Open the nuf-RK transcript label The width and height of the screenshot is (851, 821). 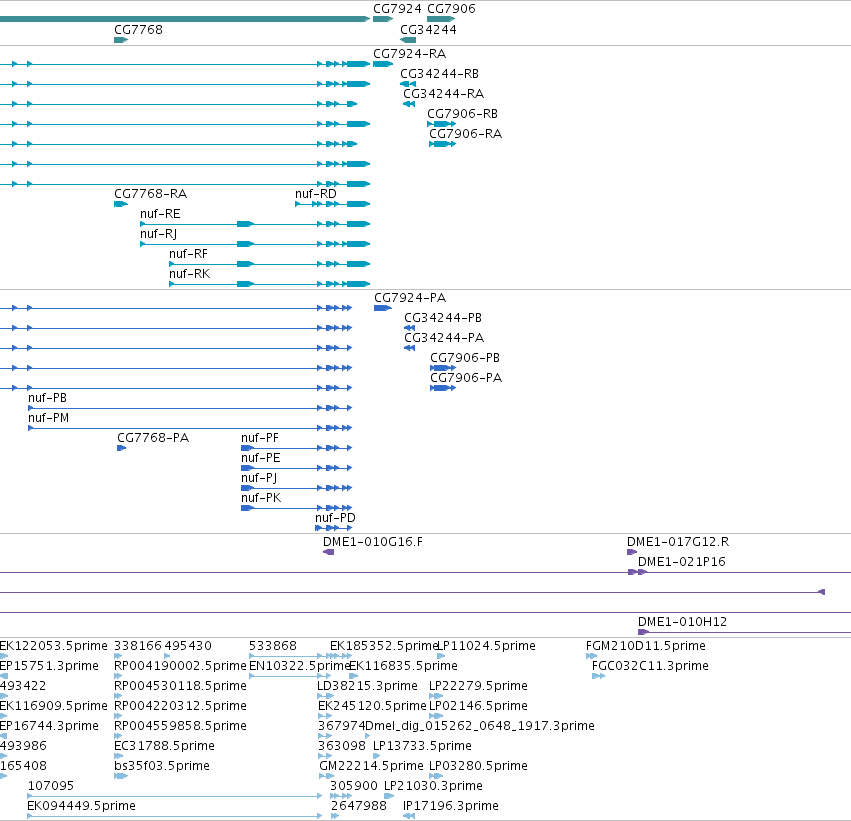pyautogui.click(x=189, y=274)
